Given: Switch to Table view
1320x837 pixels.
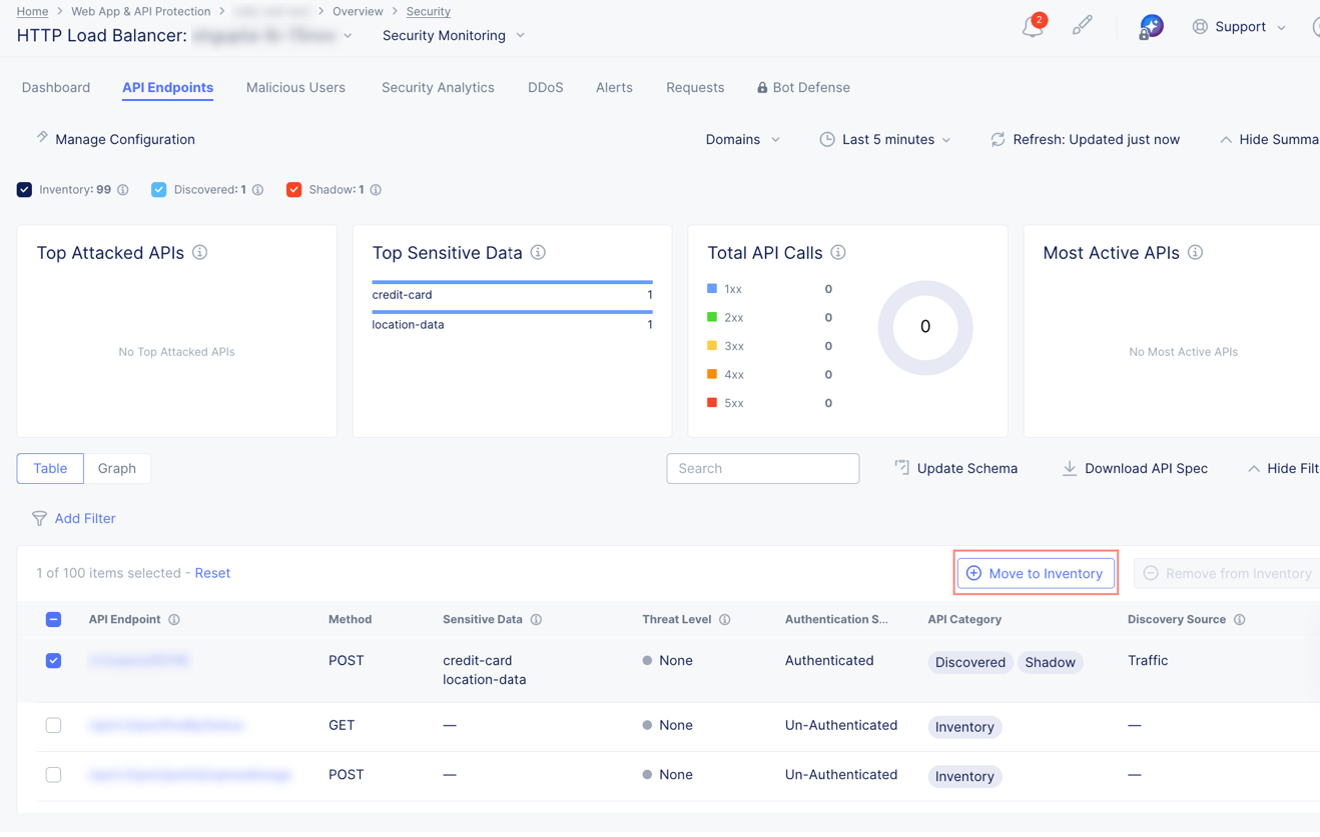Looking at the screenshot, I should click(50, 468).
